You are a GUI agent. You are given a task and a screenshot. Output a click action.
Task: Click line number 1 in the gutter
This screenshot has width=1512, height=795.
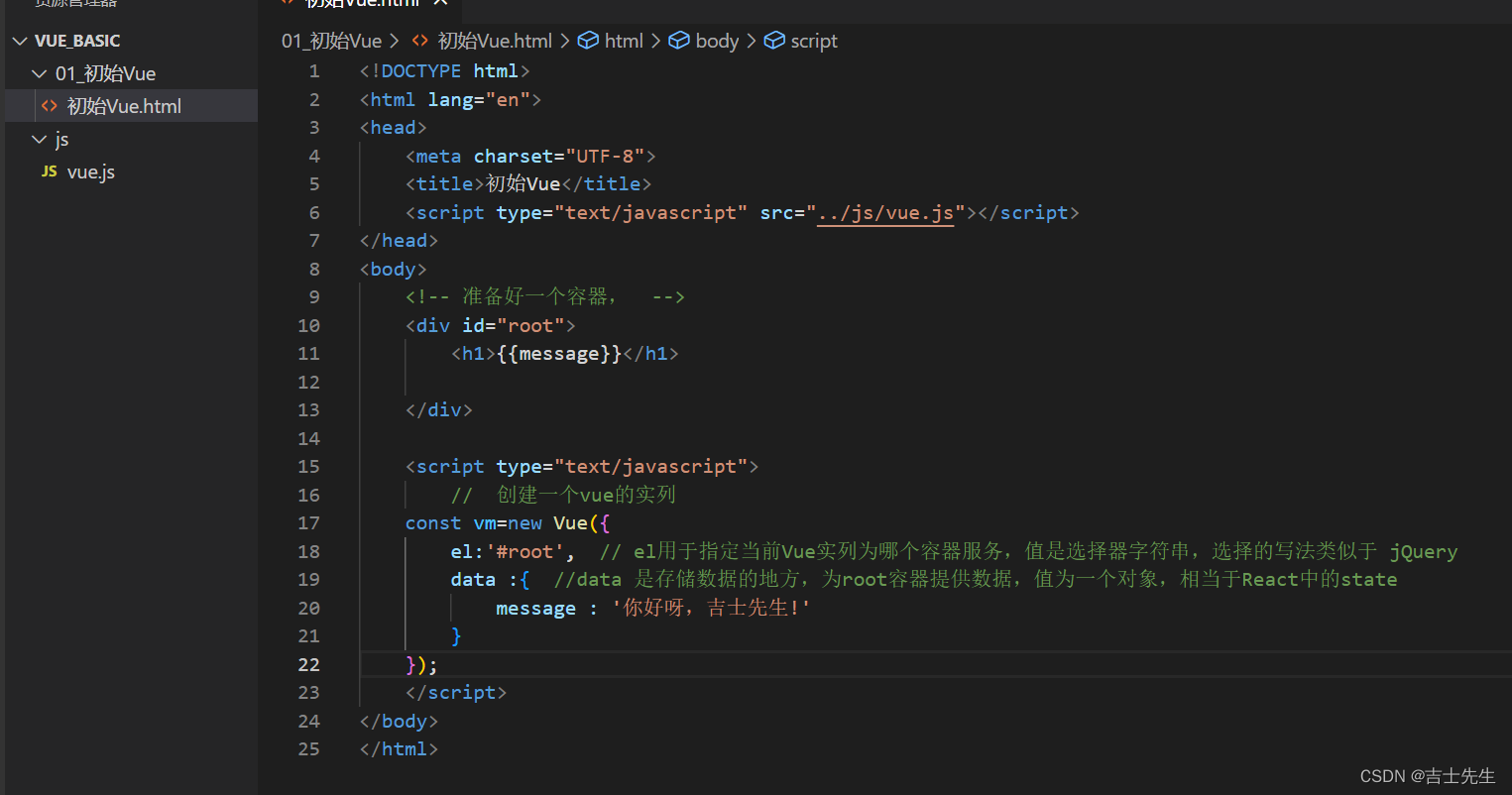(314, 70)
